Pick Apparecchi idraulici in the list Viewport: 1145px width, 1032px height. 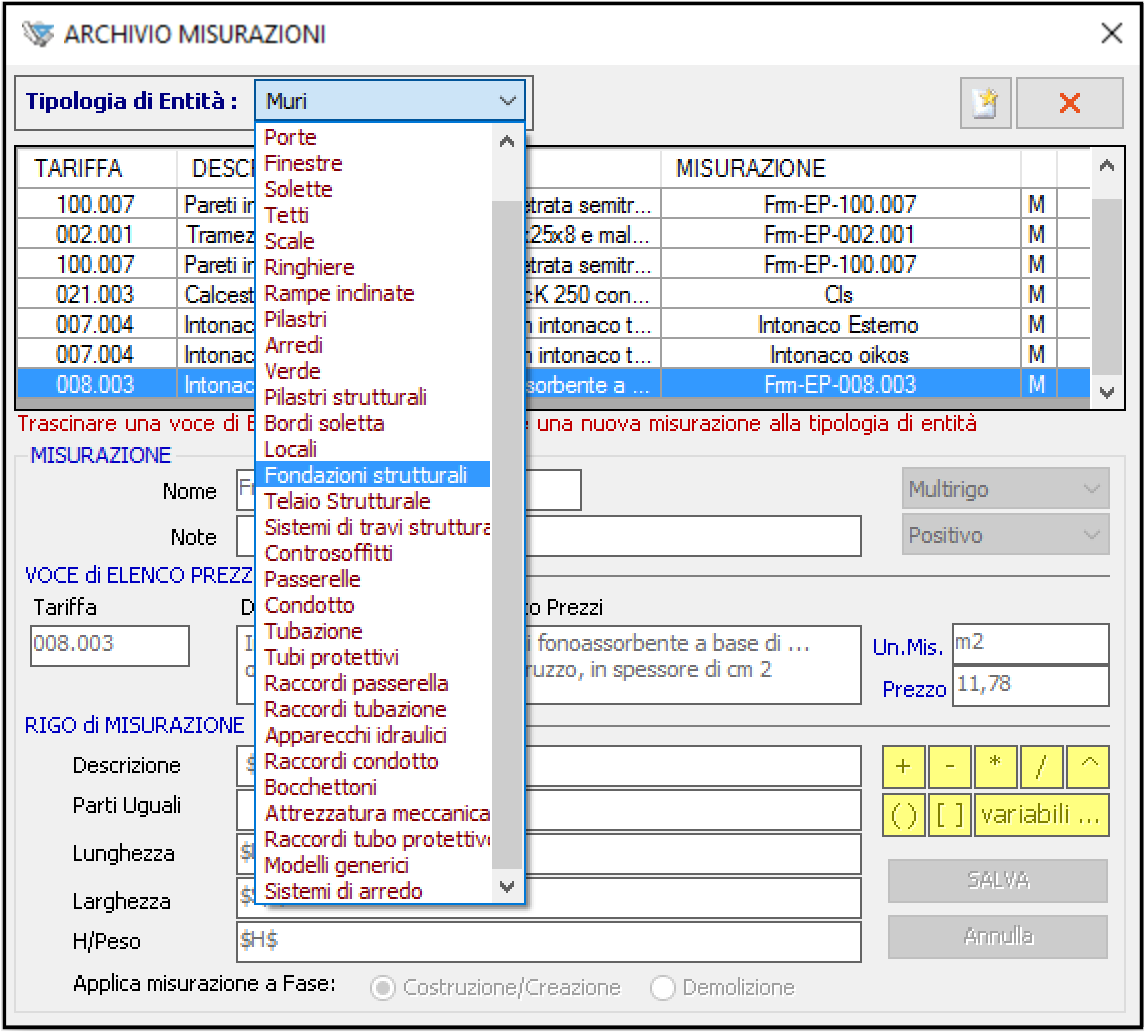(355, 735)
